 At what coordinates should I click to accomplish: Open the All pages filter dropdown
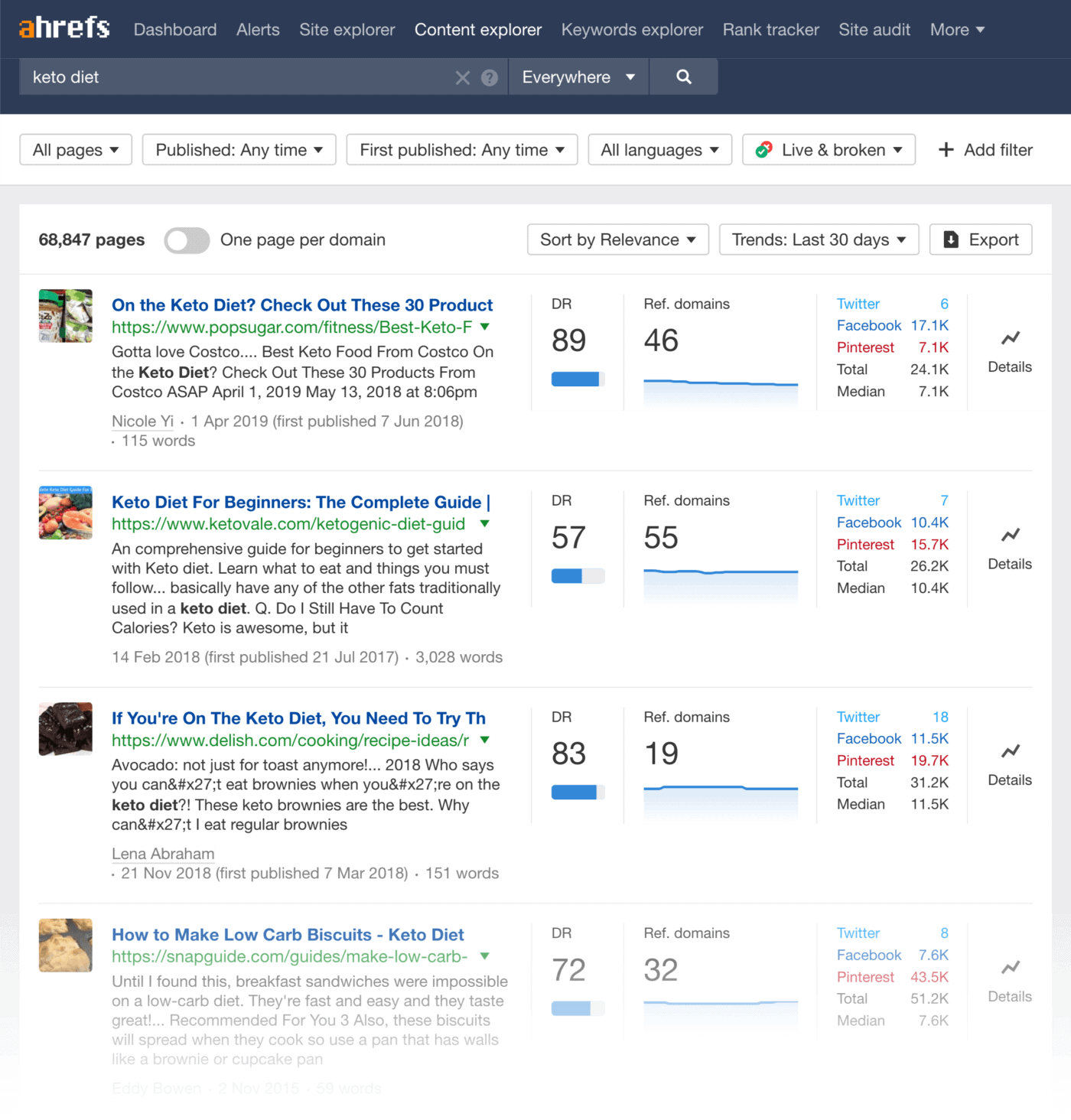tap(76, 150)
